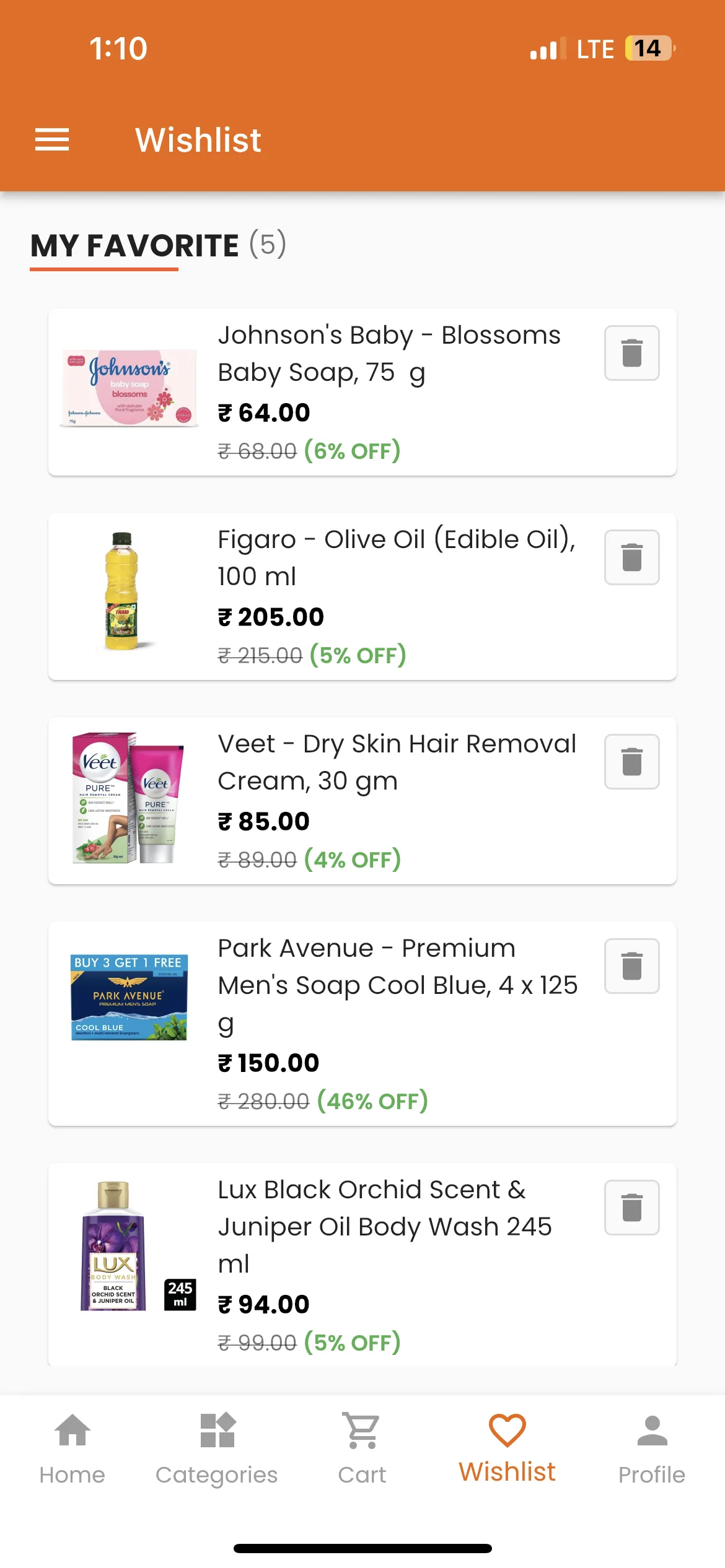Viewport: 725px width, 1568px height.
Task: Open the Profile tab
Action: click(652, 1449)
